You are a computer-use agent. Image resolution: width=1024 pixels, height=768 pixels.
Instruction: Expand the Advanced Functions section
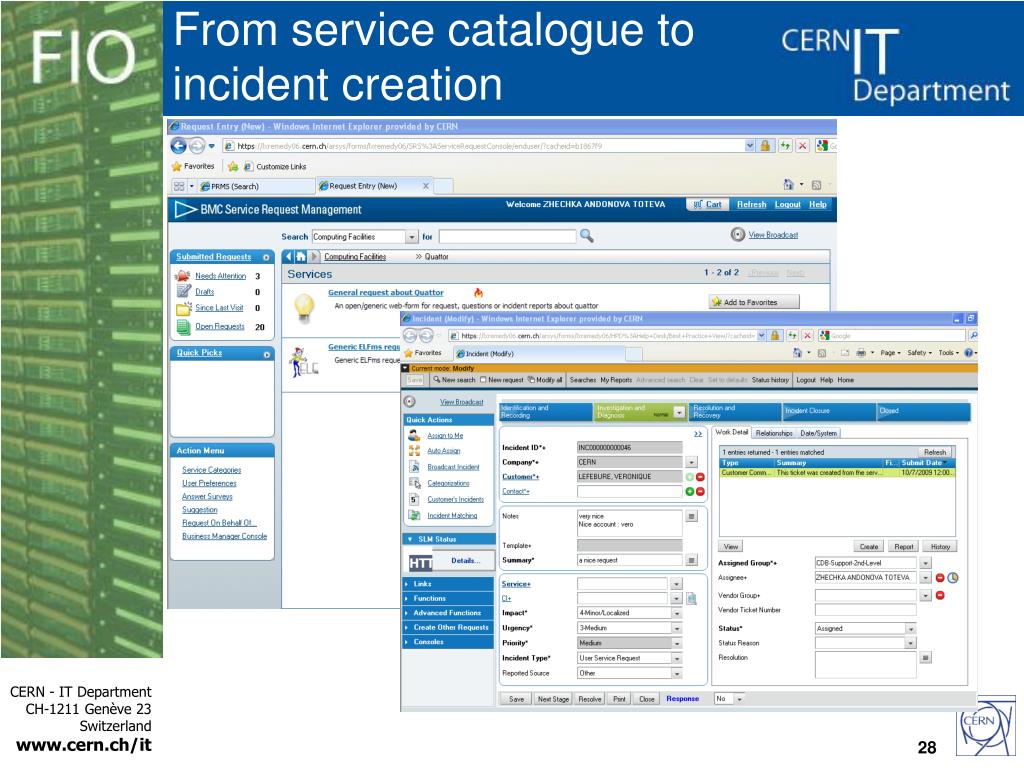coord(449,613)
